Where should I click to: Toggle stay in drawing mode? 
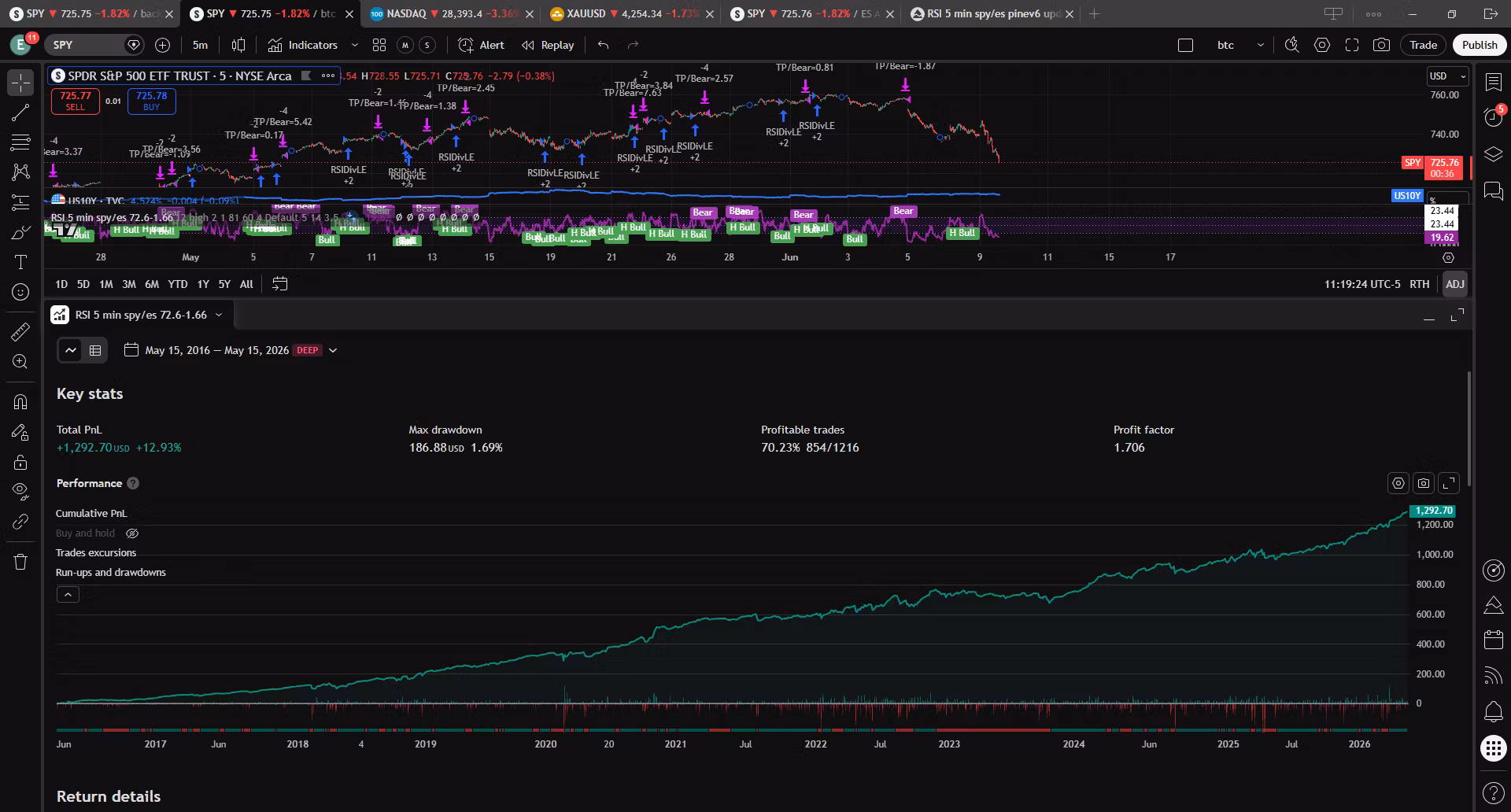click(x=20, y=432)
